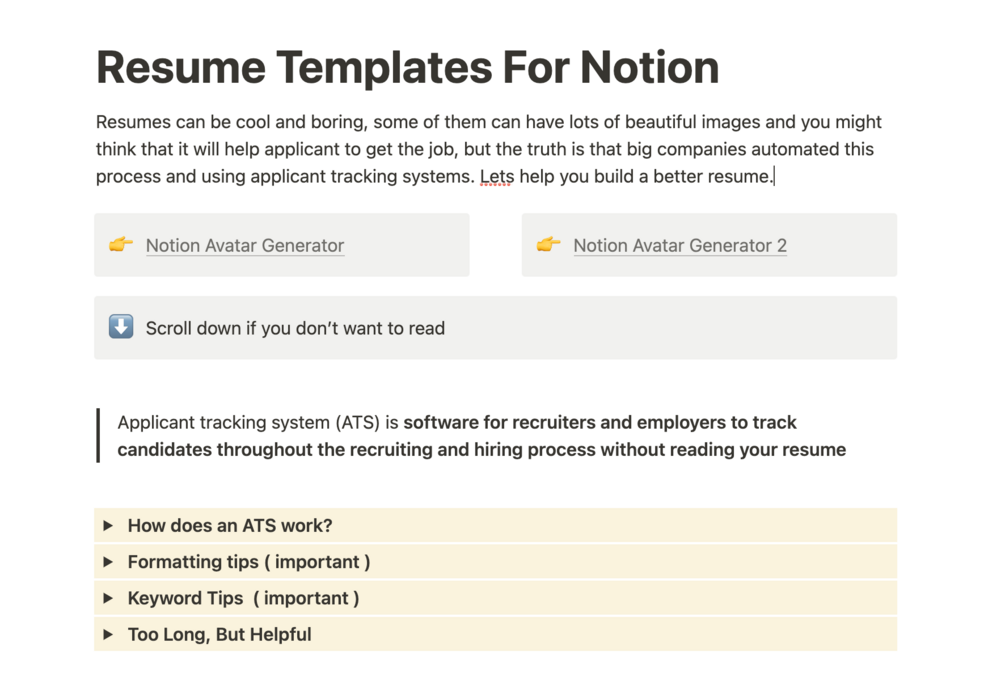This screenshot has width=1005, height=677.
Task: Click the pointing hand emoji beside Notion Avatar Generator
Action: pos(121,245)
